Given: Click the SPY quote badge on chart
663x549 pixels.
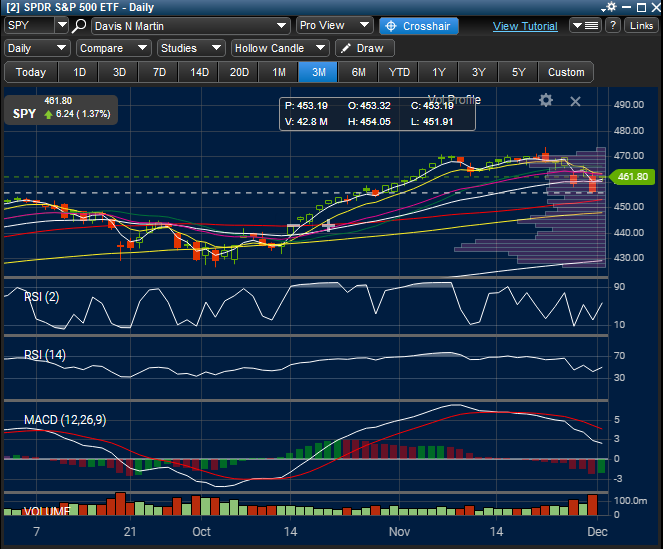Looking at the screenshot, I should (61, 110).
